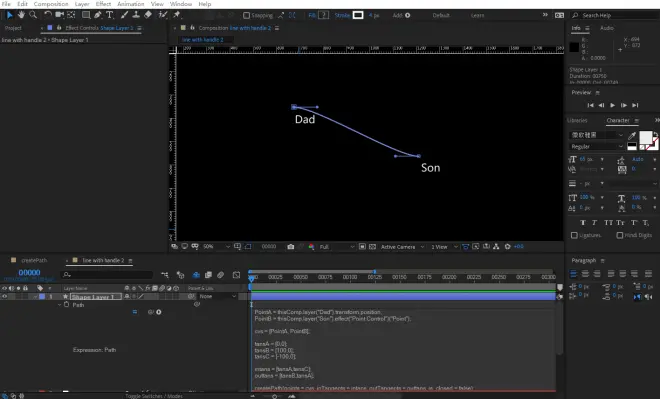This screenshot has height=399, width=660.
Task: Open the font family dropdown
Action: 596,135
